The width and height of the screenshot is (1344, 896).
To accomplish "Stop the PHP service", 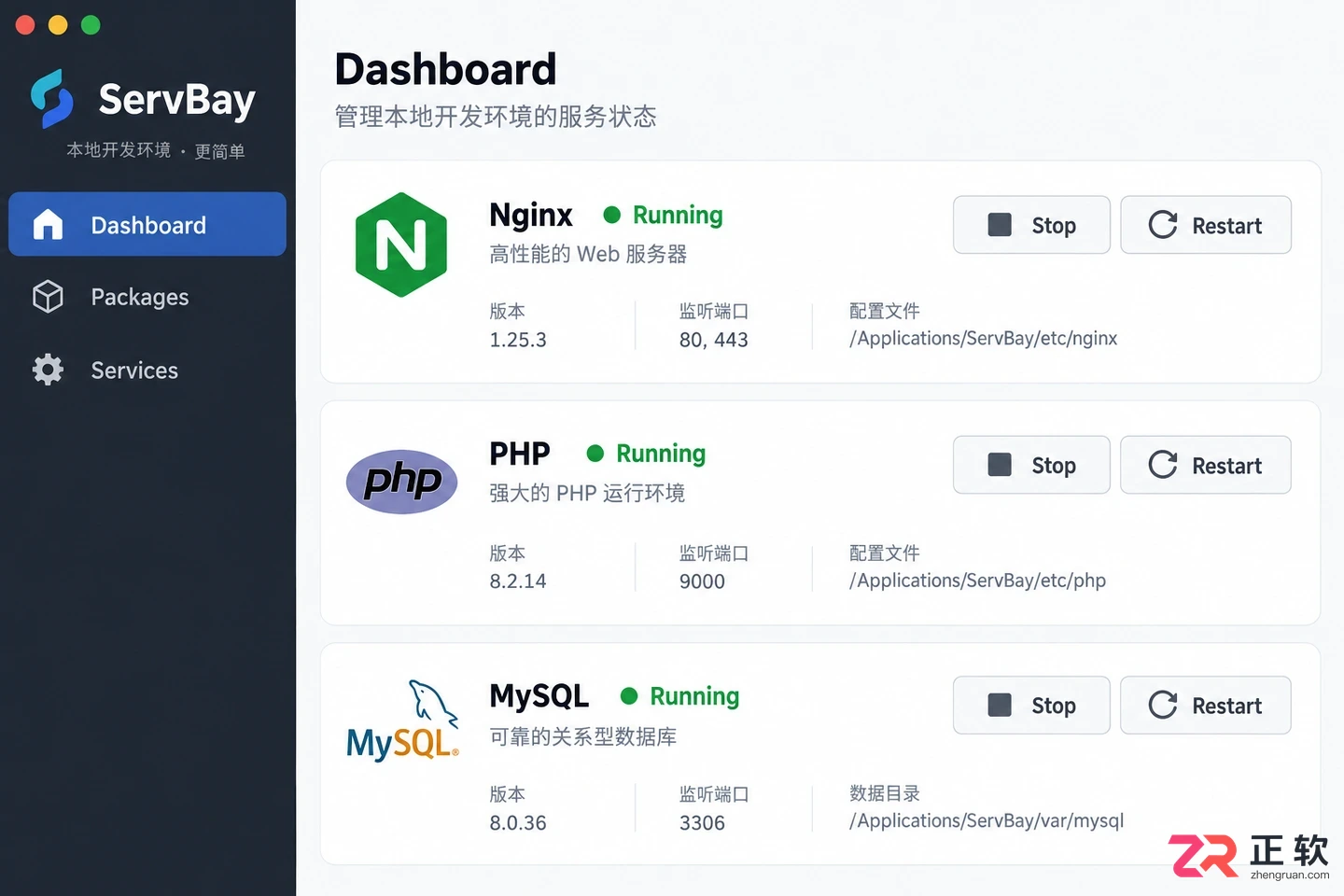I will coord(1031,465).
